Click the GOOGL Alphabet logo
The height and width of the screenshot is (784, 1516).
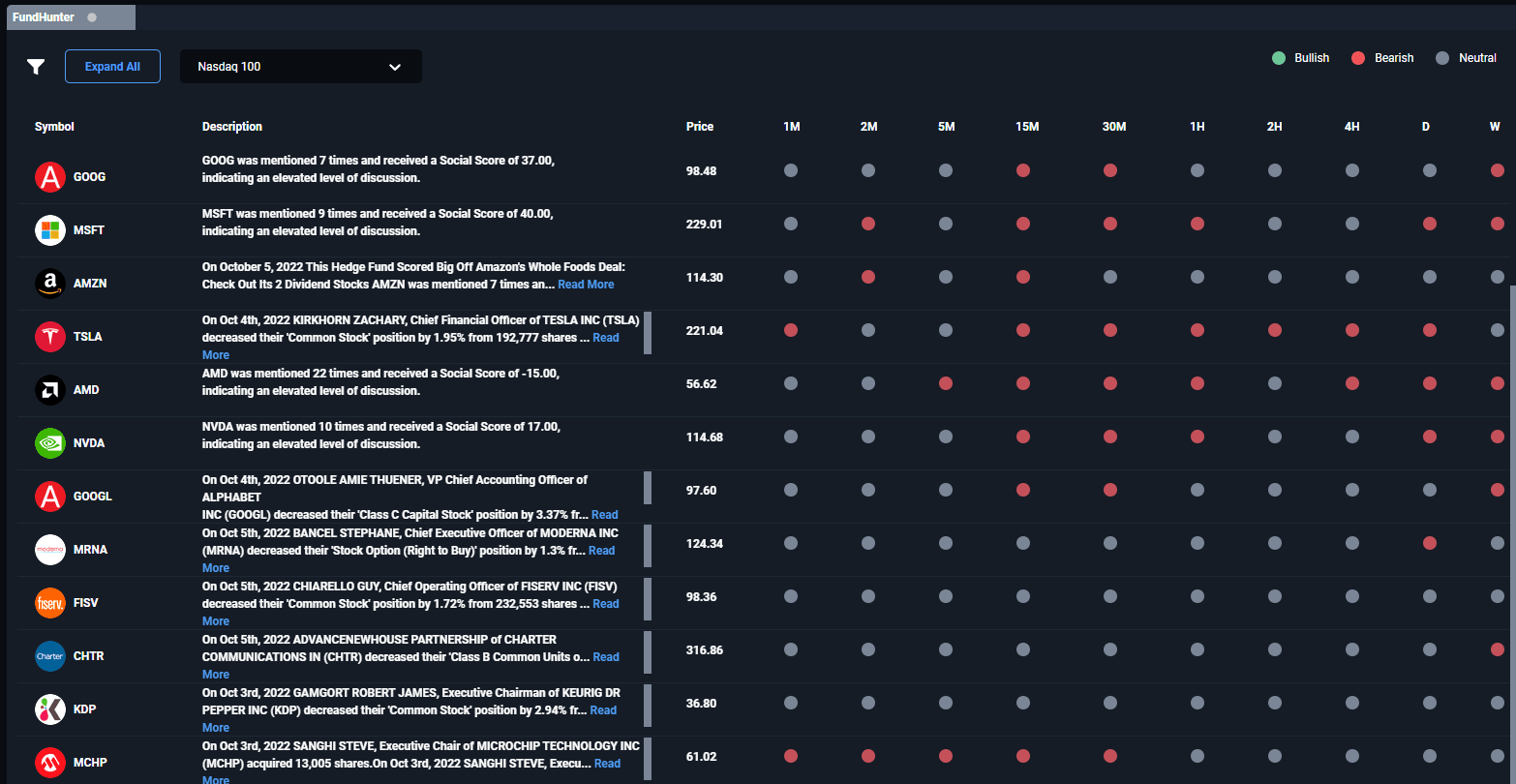point(50,497)
